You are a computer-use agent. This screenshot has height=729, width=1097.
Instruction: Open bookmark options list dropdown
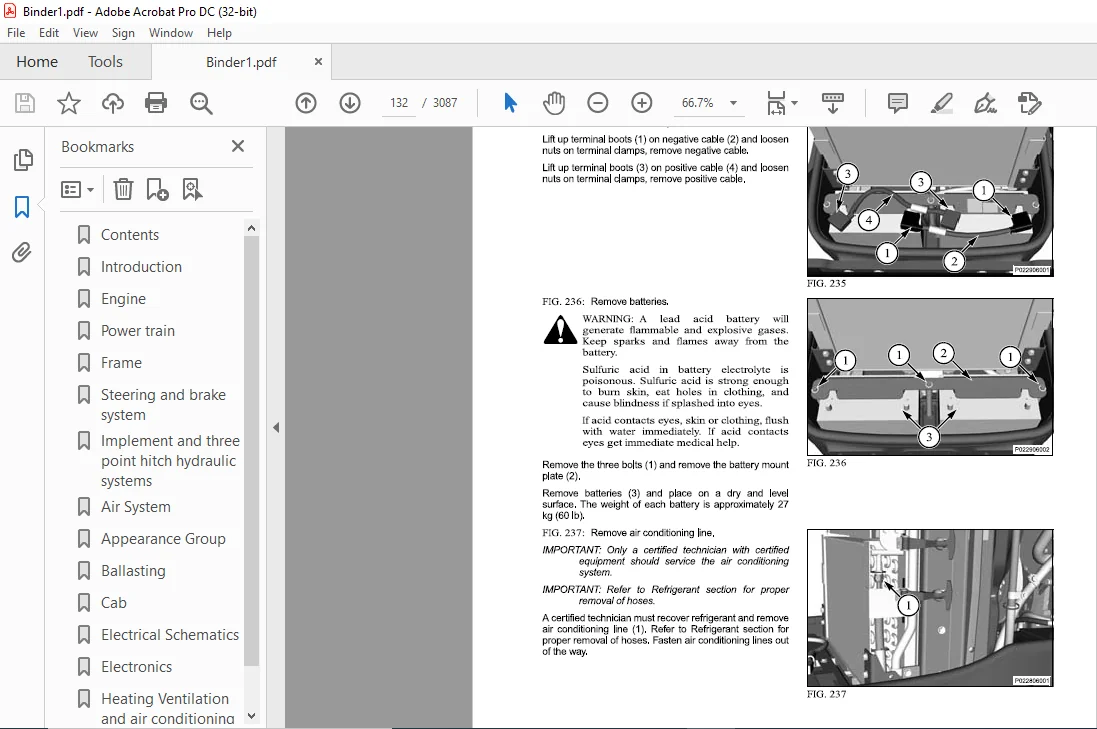coord(78,189)
